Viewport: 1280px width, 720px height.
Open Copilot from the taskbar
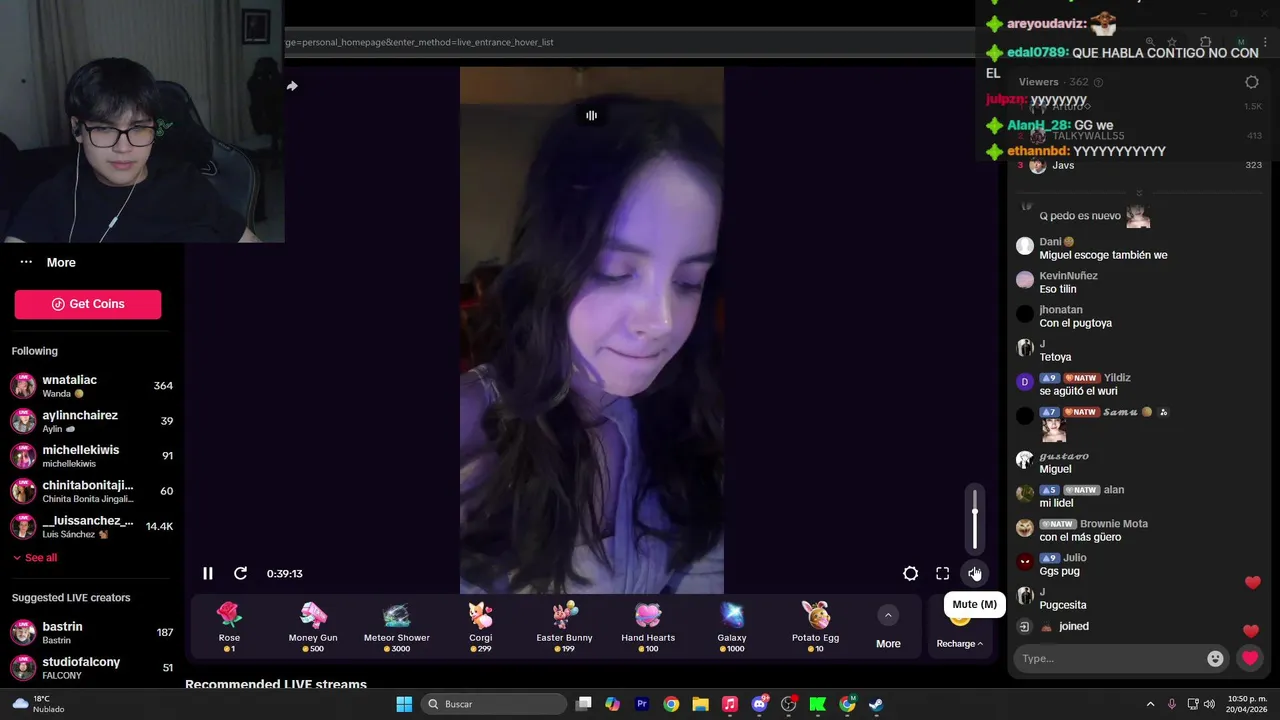click(613, 704)
